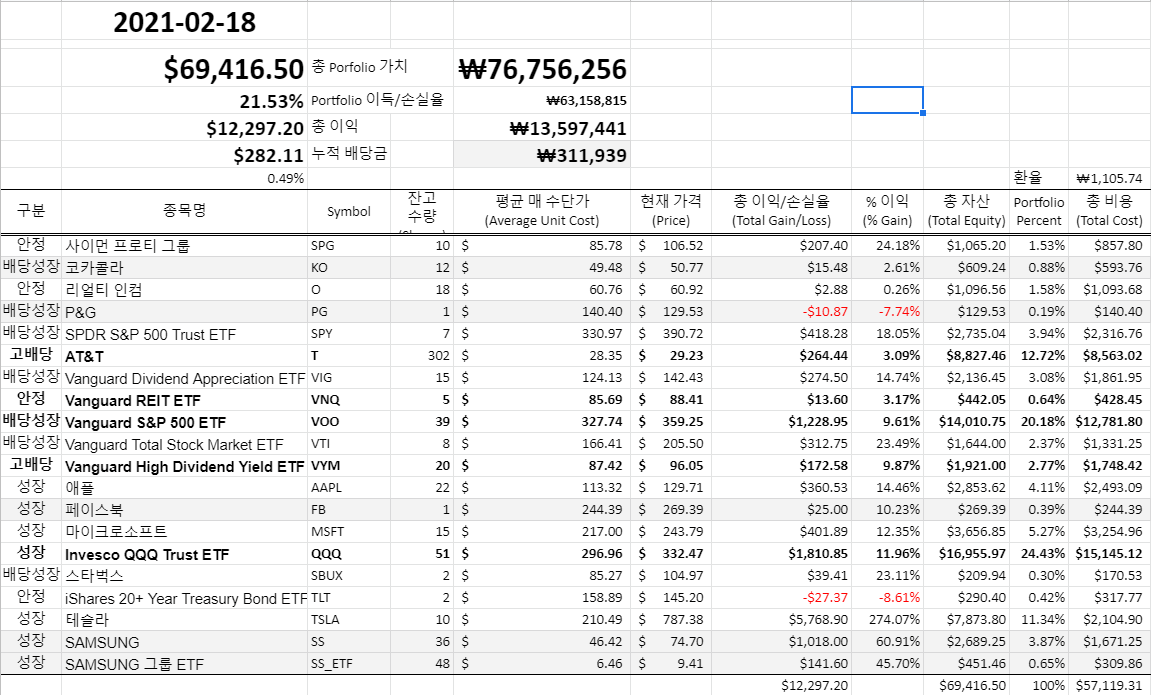
Task: Click the currently selected empty cell with blue border
Action: click(887, 100)
